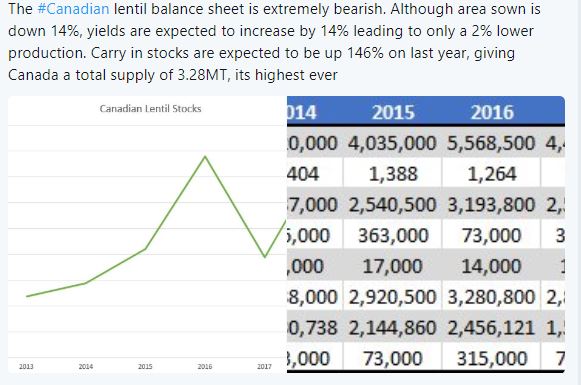Image resolution: width=581 pixels, height=385 pixels.
Task: Click the 2014 x-axis label on chart
Action: pyautogui.click(x=86, y=366)
